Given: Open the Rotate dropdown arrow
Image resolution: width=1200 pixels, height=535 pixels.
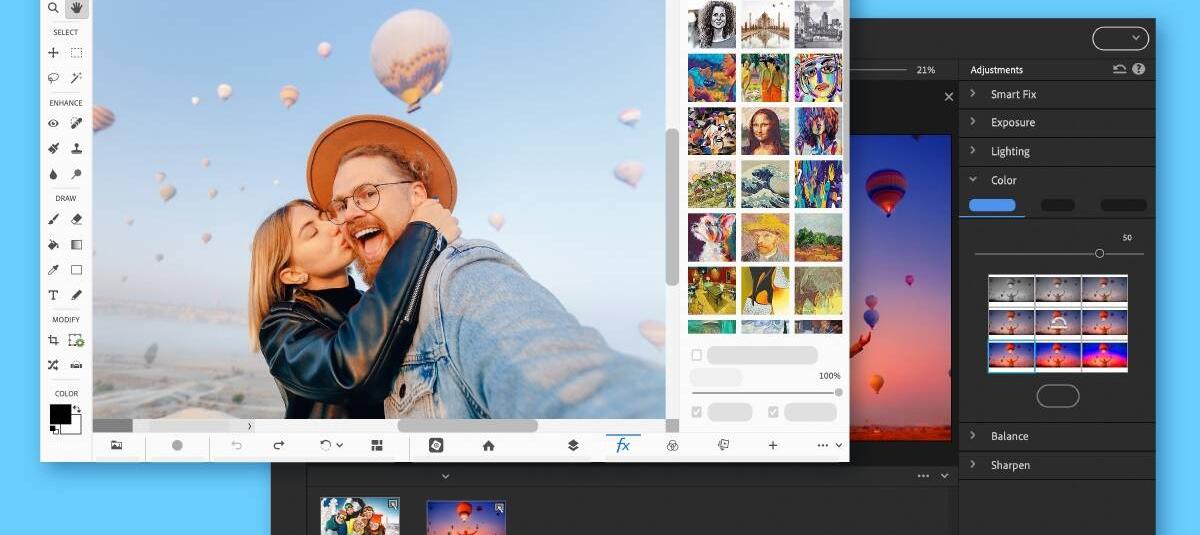Looking at the screenshot, I should click(x=340, y=445).
